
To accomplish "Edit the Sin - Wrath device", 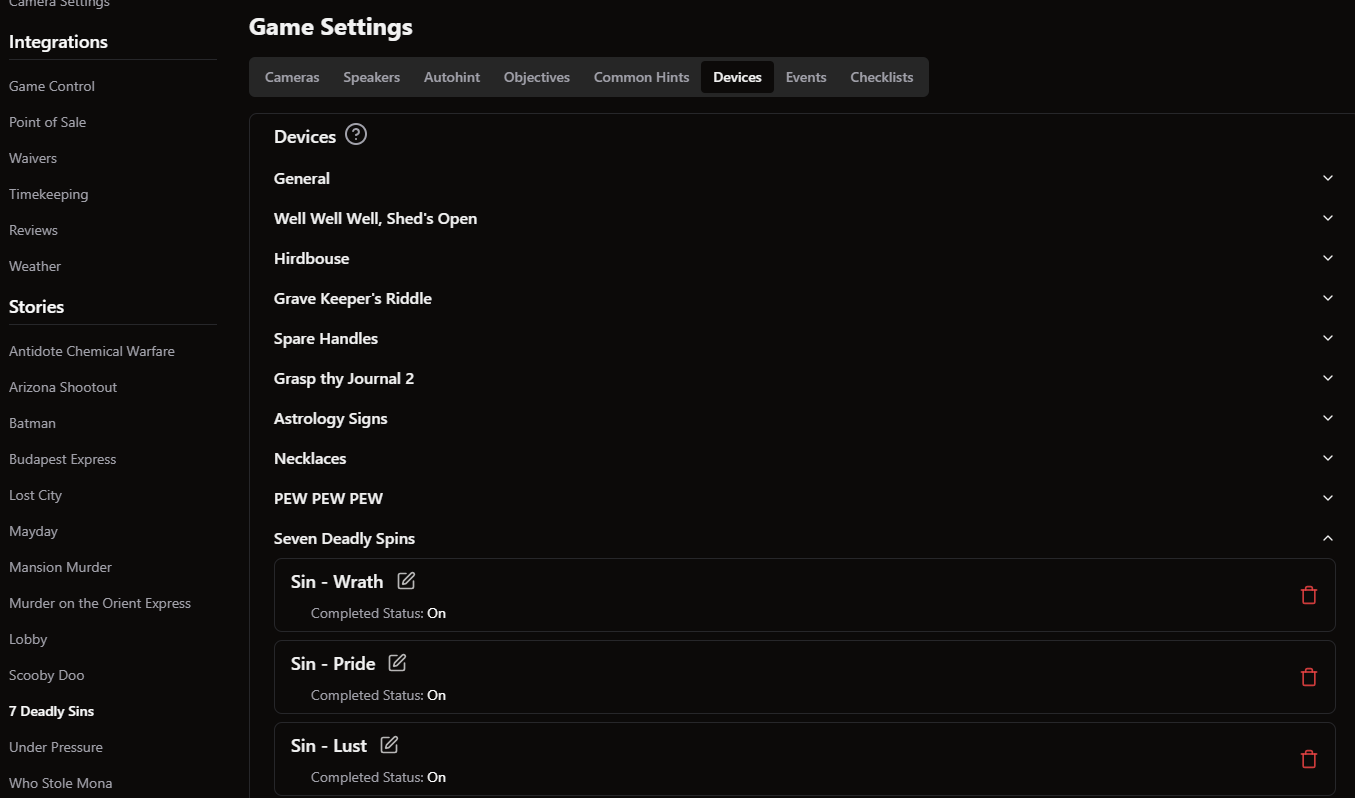I will [406, 581].
